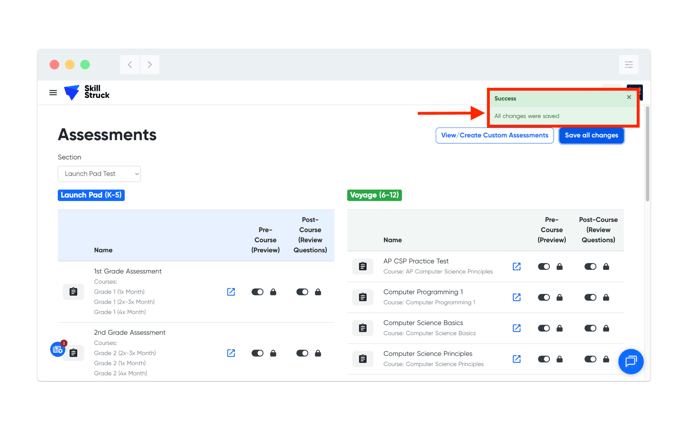Viewport: 688px width, 430px height.
Task: Dismiss the Success notification
Action: (629, 98)
